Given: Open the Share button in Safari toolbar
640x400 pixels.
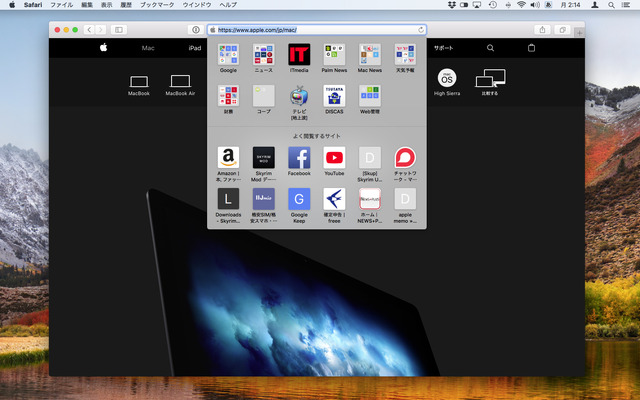Looking at the screenshot, I should (x=542, y=29).
